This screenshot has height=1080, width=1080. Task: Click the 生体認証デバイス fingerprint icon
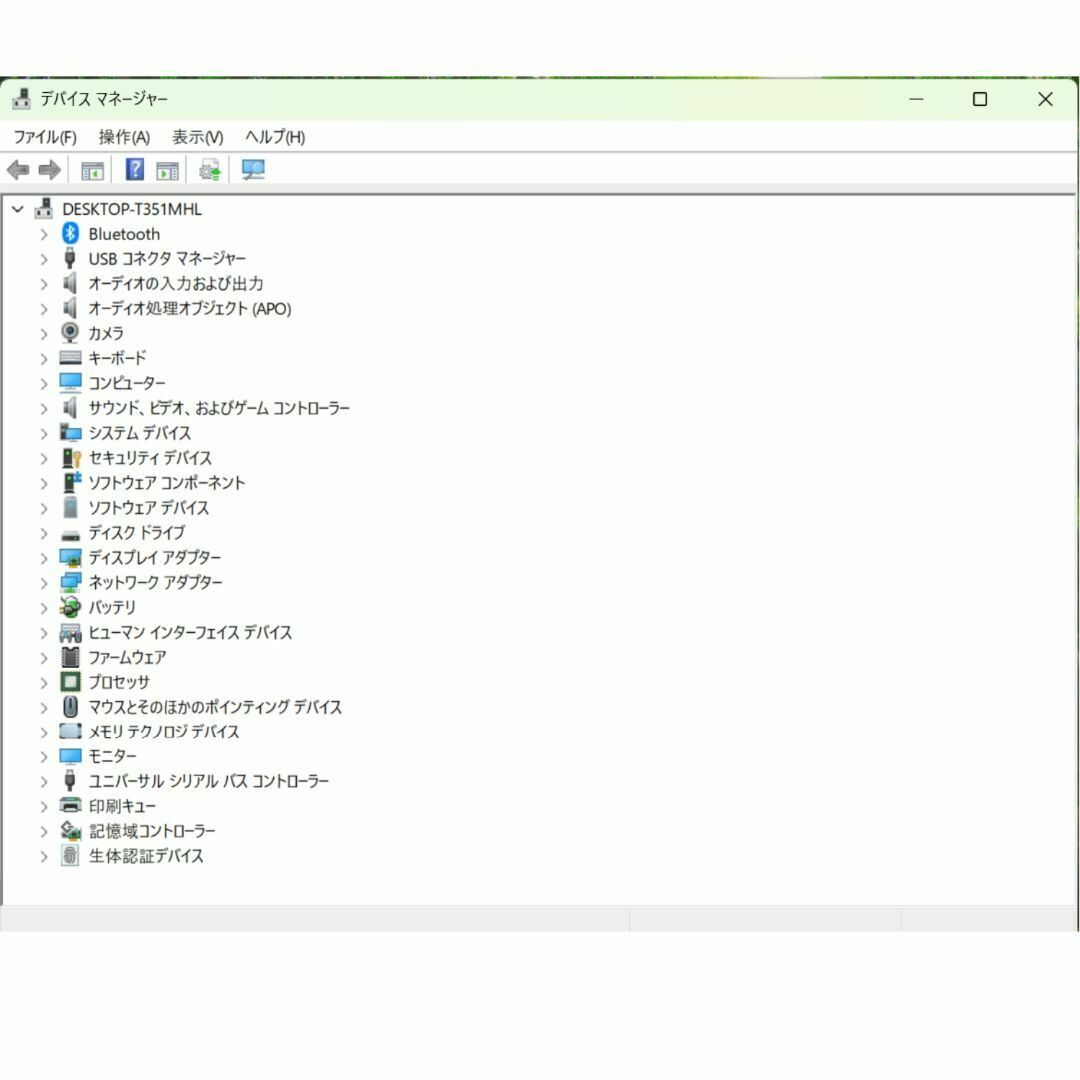point(70,855)
